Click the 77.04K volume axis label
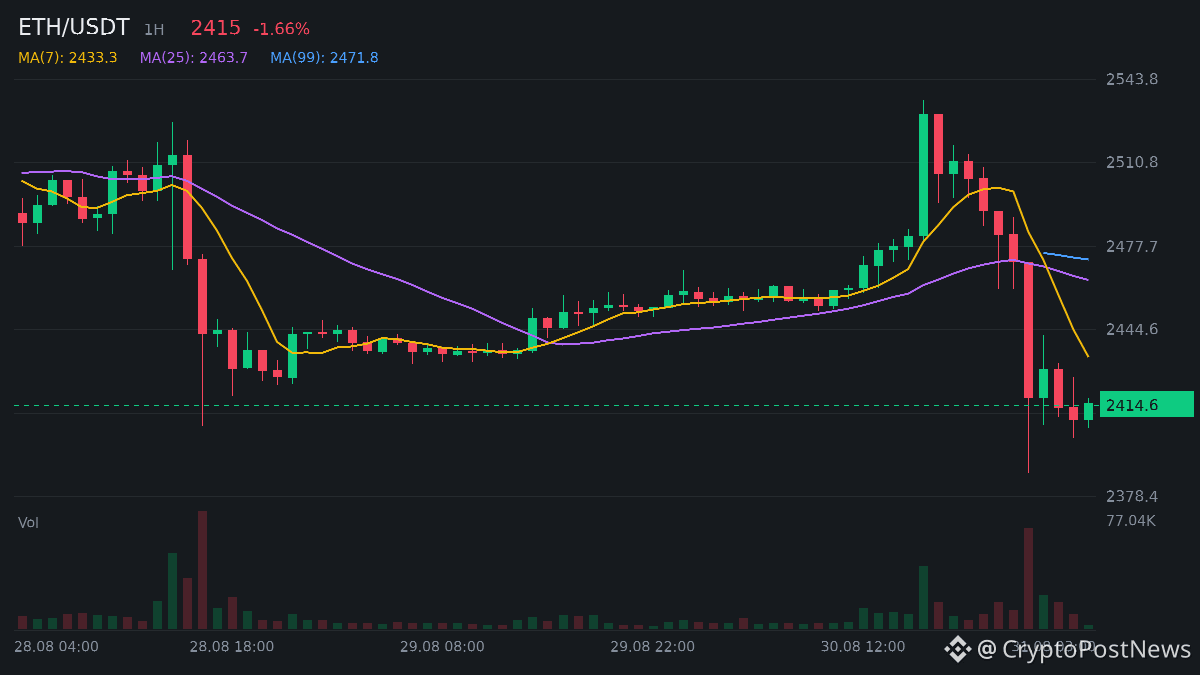 tap(1131, 520)
